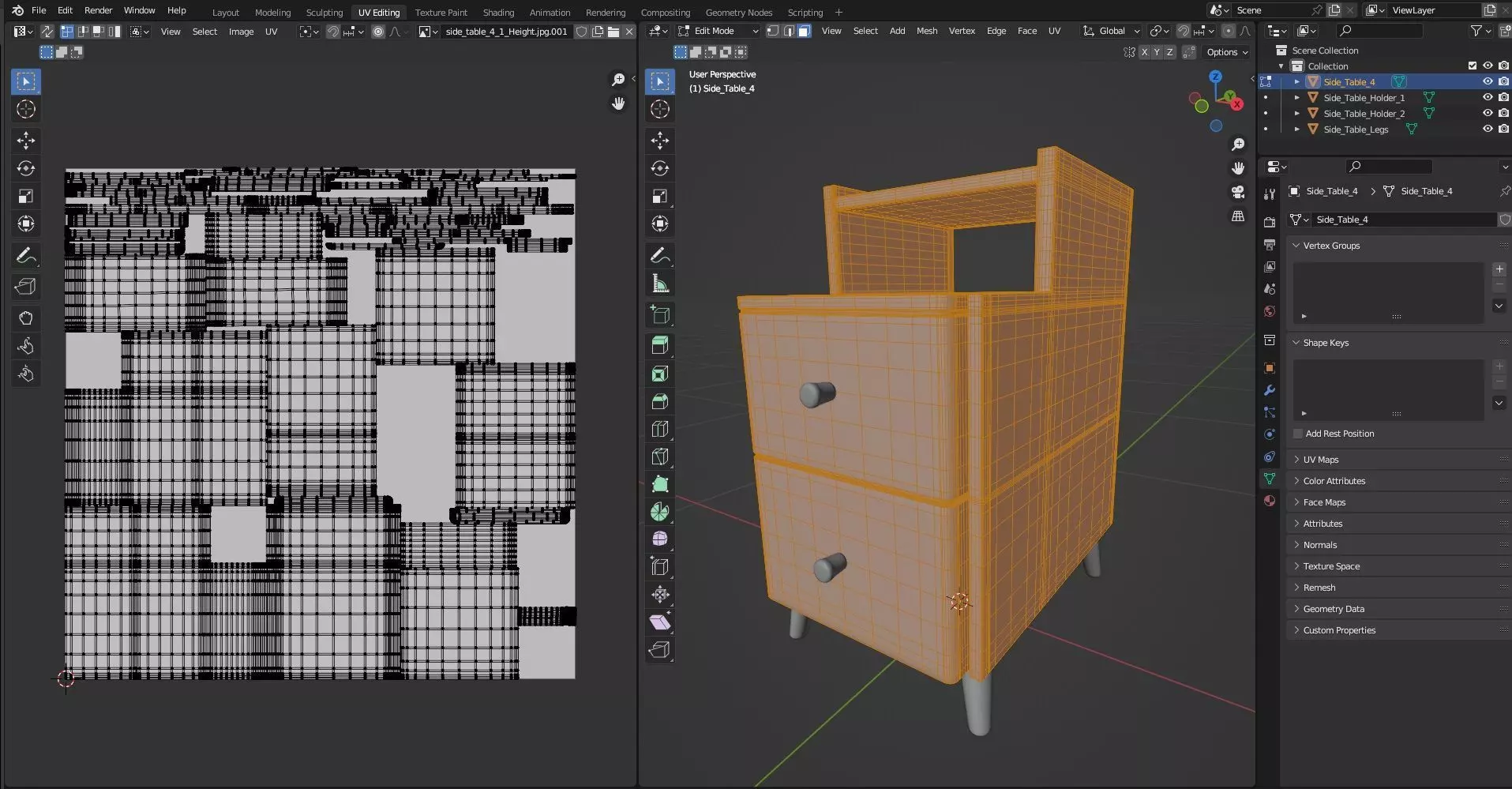This screenshot has height=789, width=1512.
Task: Hide Side_Table_Holder_2 with its eye icon
Action: (x=1488, y=113)
